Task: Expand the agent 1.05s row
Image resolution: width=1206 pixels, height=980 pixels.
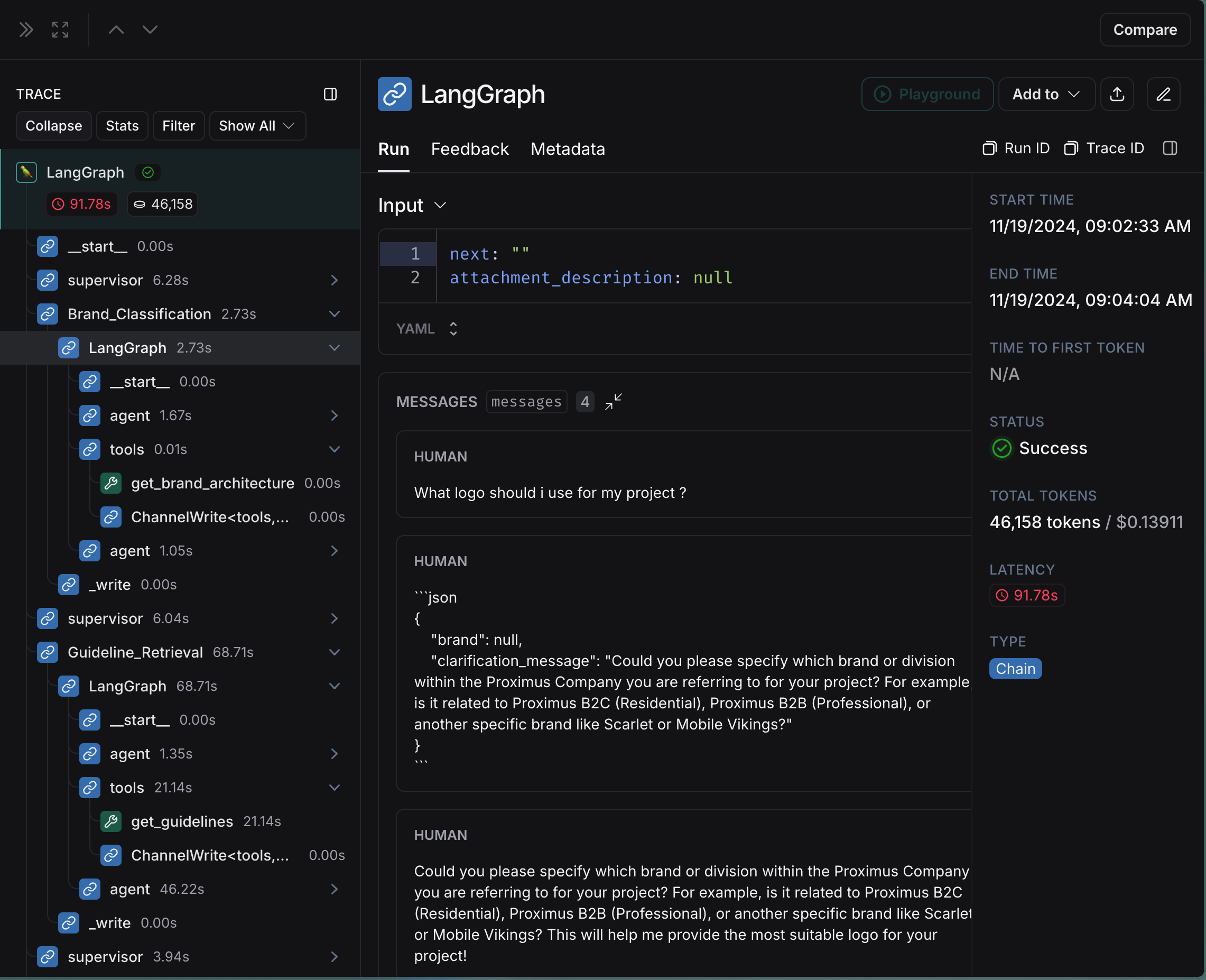Action: click(x=334, y=551)
